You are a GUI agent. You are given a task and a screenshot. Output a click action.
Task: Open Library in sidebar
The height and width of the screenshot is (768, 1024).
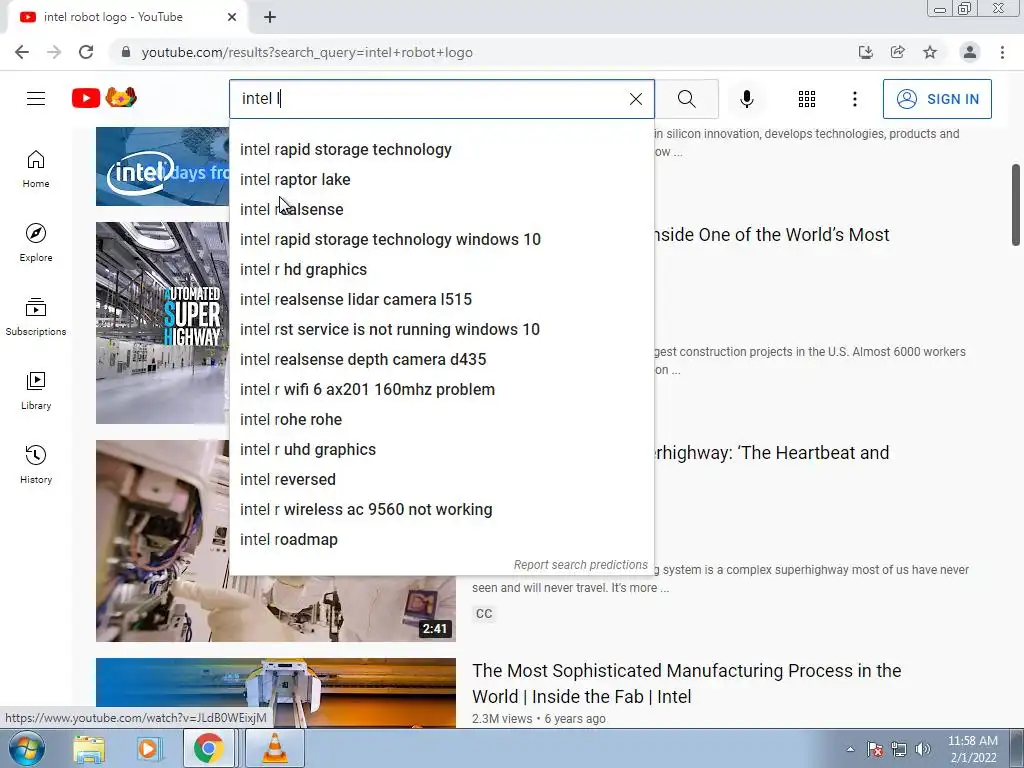pyautogui.click(x=36, y=391)
